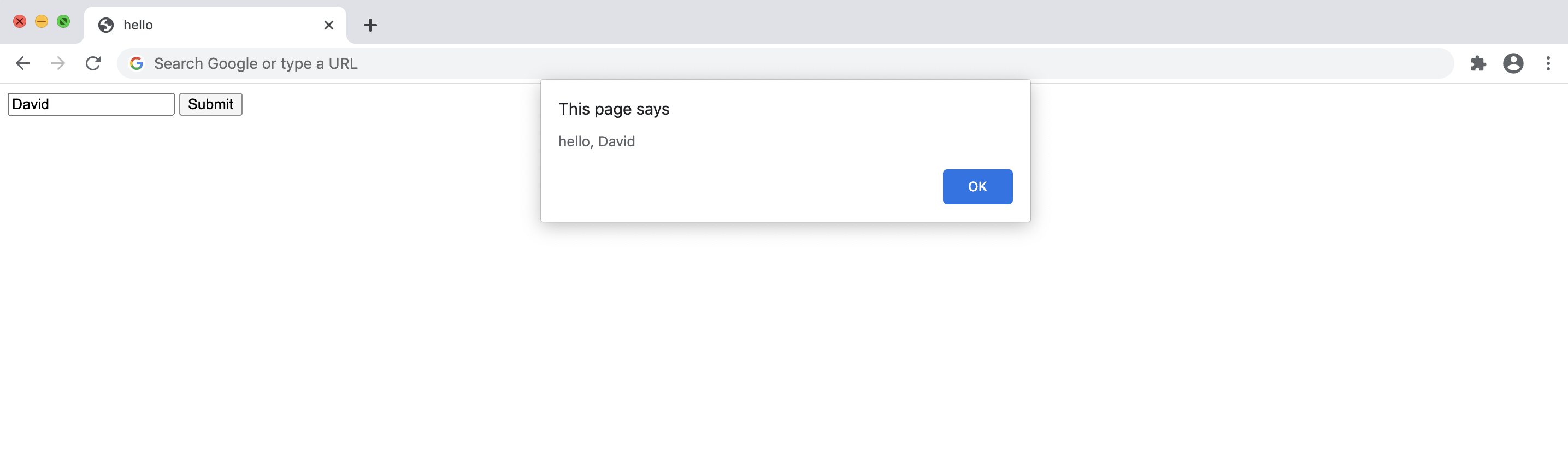Screen dimensions: 1568x450
Task: Click the globe favicon on hello tab
Action: (x=106, y=25)
